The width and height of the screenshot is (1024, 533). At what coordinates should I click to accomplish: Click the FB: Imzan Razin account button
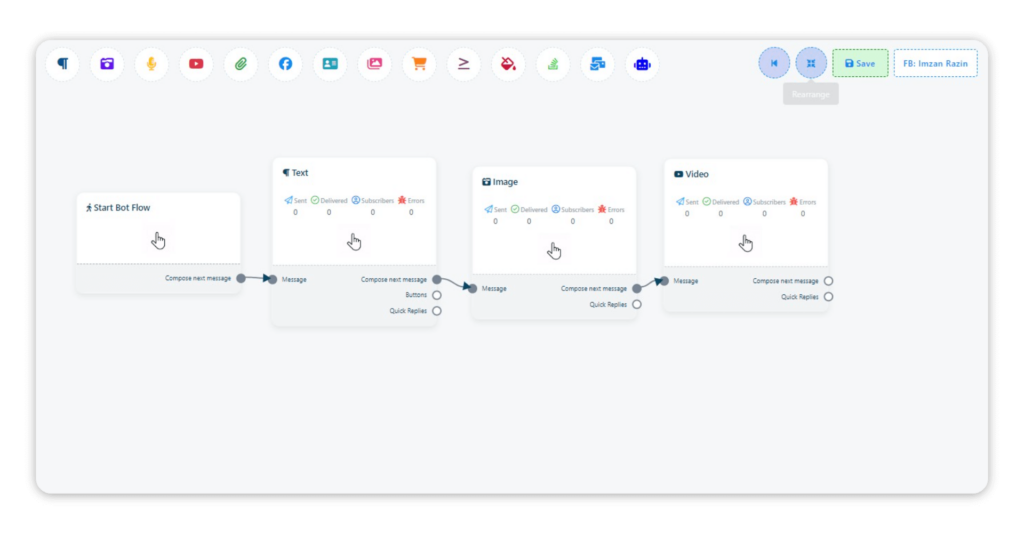click(x=935, y=63)
